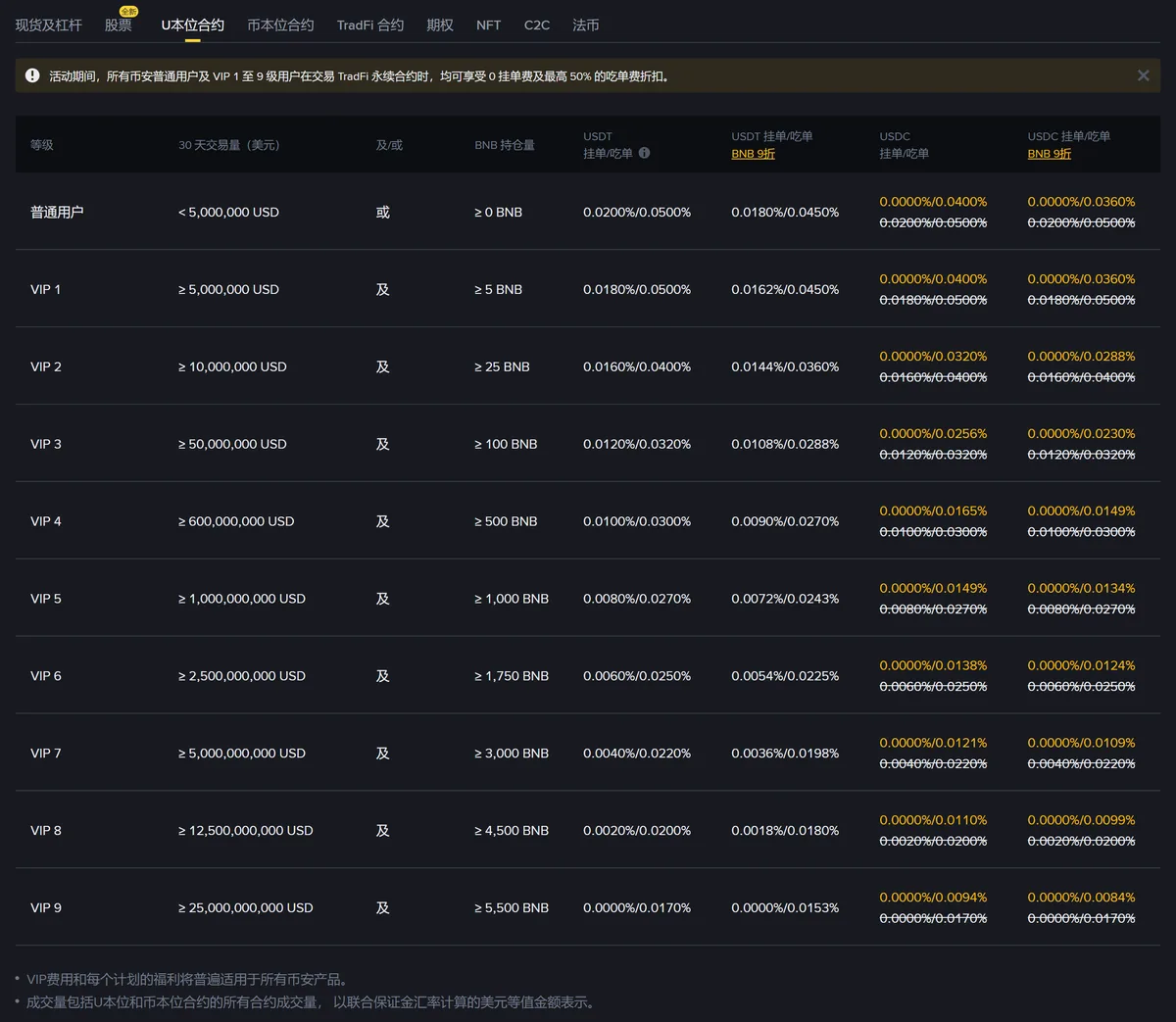Select the '≥ 12,500,000,000 USD' volume cell
Viewport: 1176px width, 1022px height.
pyautogui.click(x=246, y=831)
